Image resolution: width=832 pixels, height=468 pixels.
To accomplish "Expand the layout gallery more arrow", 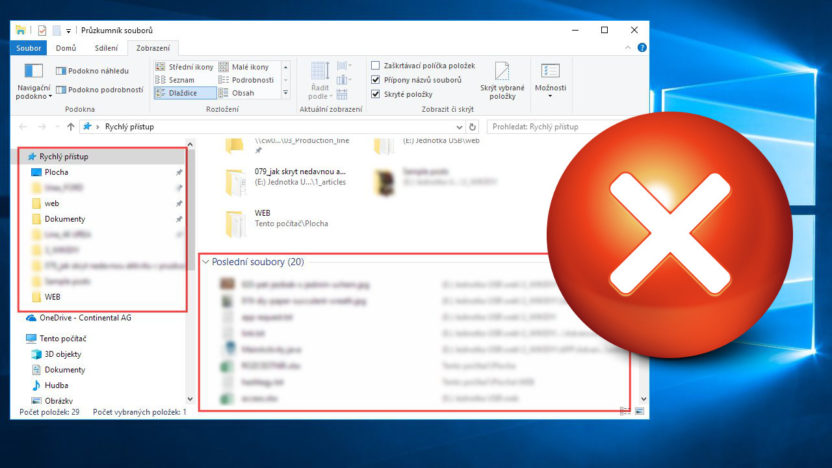I will pos(285,93).
